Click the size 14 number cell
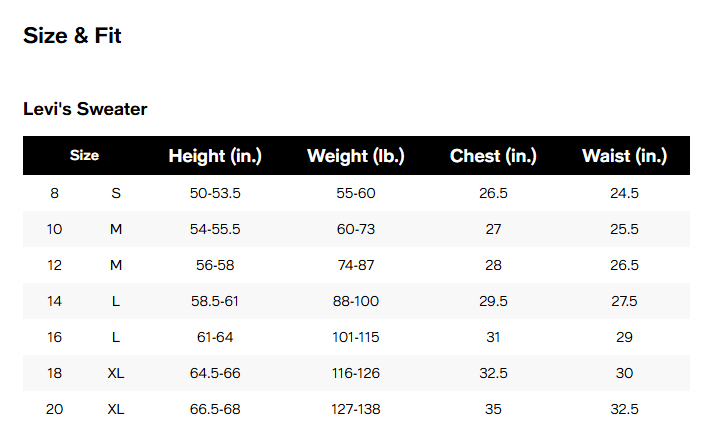The image size is (710, 440). pyautogui.click(x=54, y=301)
